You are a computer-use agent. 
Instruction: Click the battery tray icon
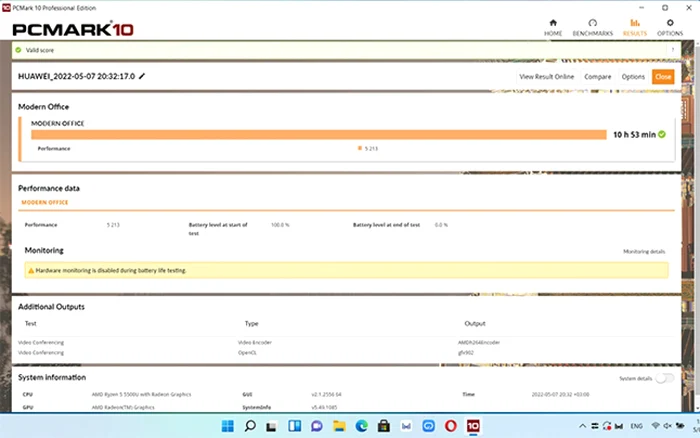[680, 426]
